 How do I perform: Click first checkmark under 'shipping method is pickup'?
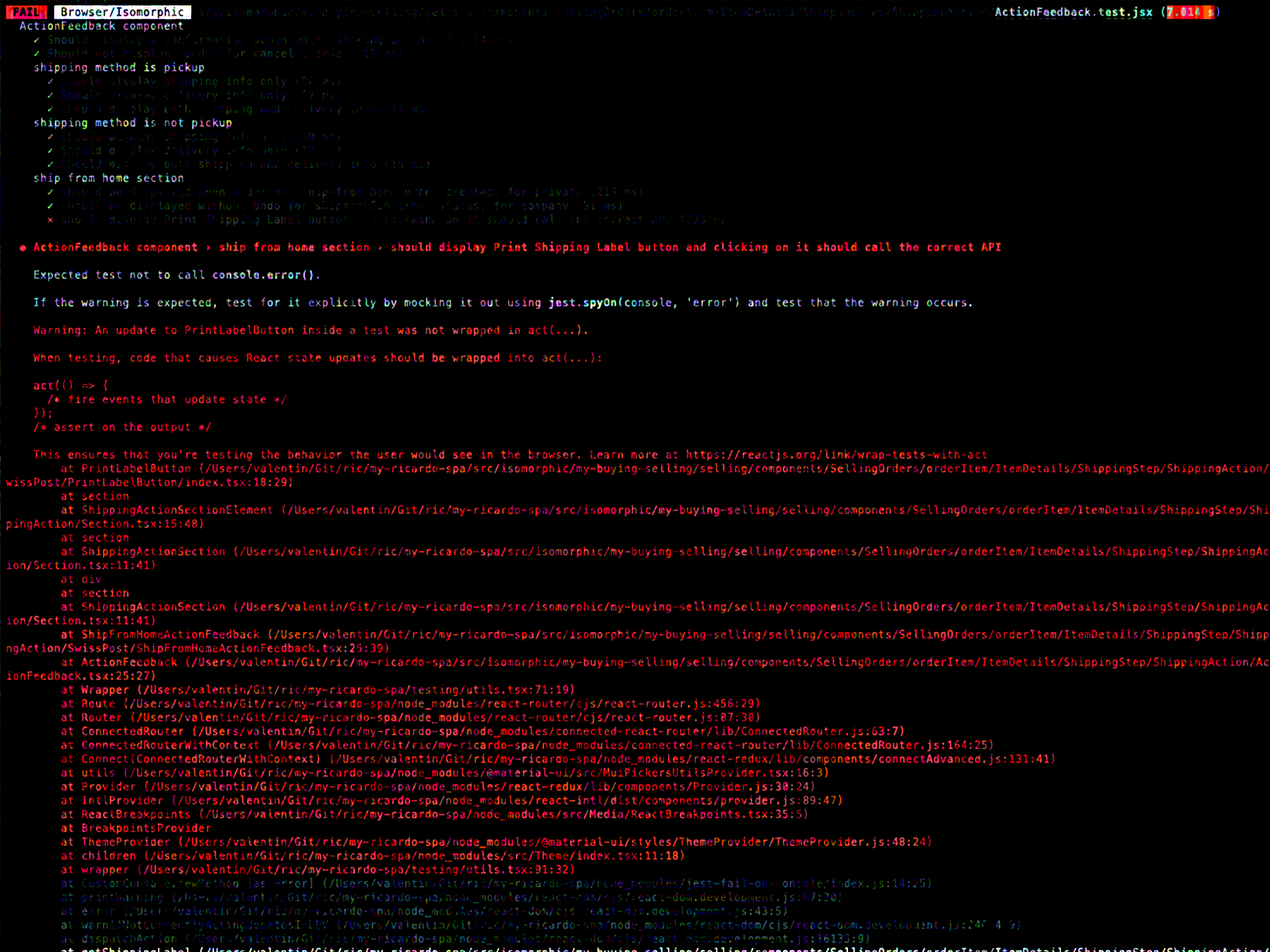[x=50, y=82]
